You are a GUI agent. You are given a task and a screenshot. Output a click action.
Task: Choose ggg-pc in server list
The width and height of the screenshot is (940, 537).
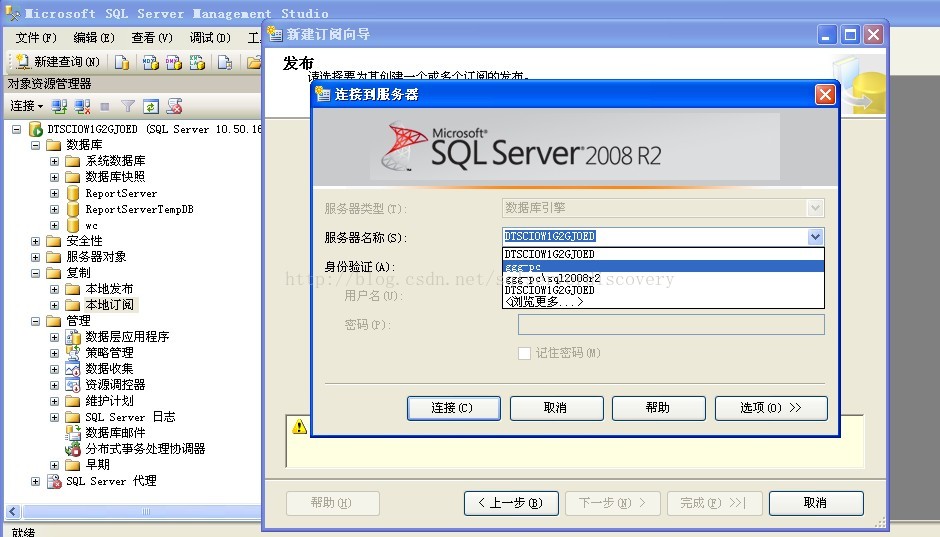[663, 267]
